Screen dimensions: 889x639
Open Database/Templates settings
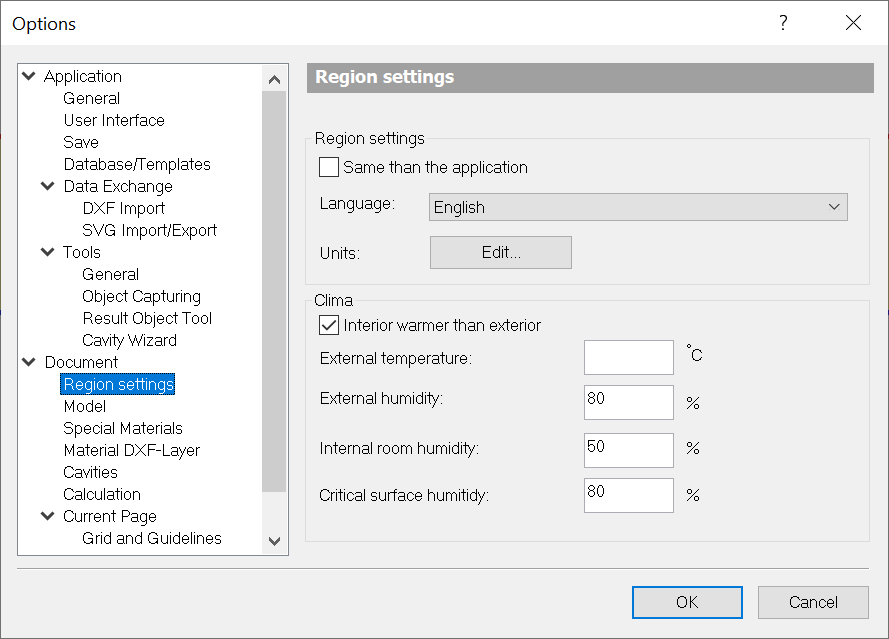[137, 164]
